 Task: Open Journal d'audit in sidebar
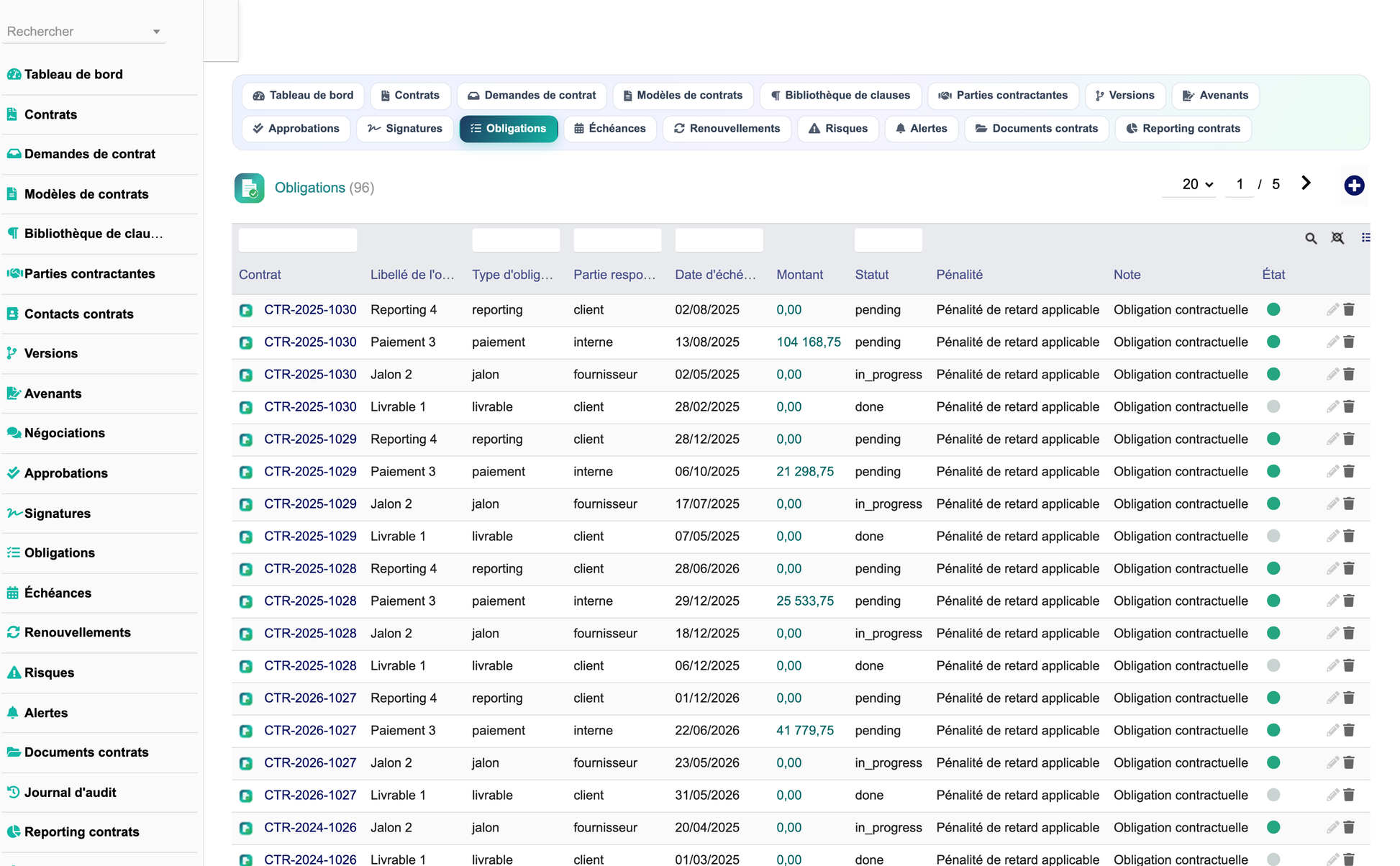(x=70, y=793)
